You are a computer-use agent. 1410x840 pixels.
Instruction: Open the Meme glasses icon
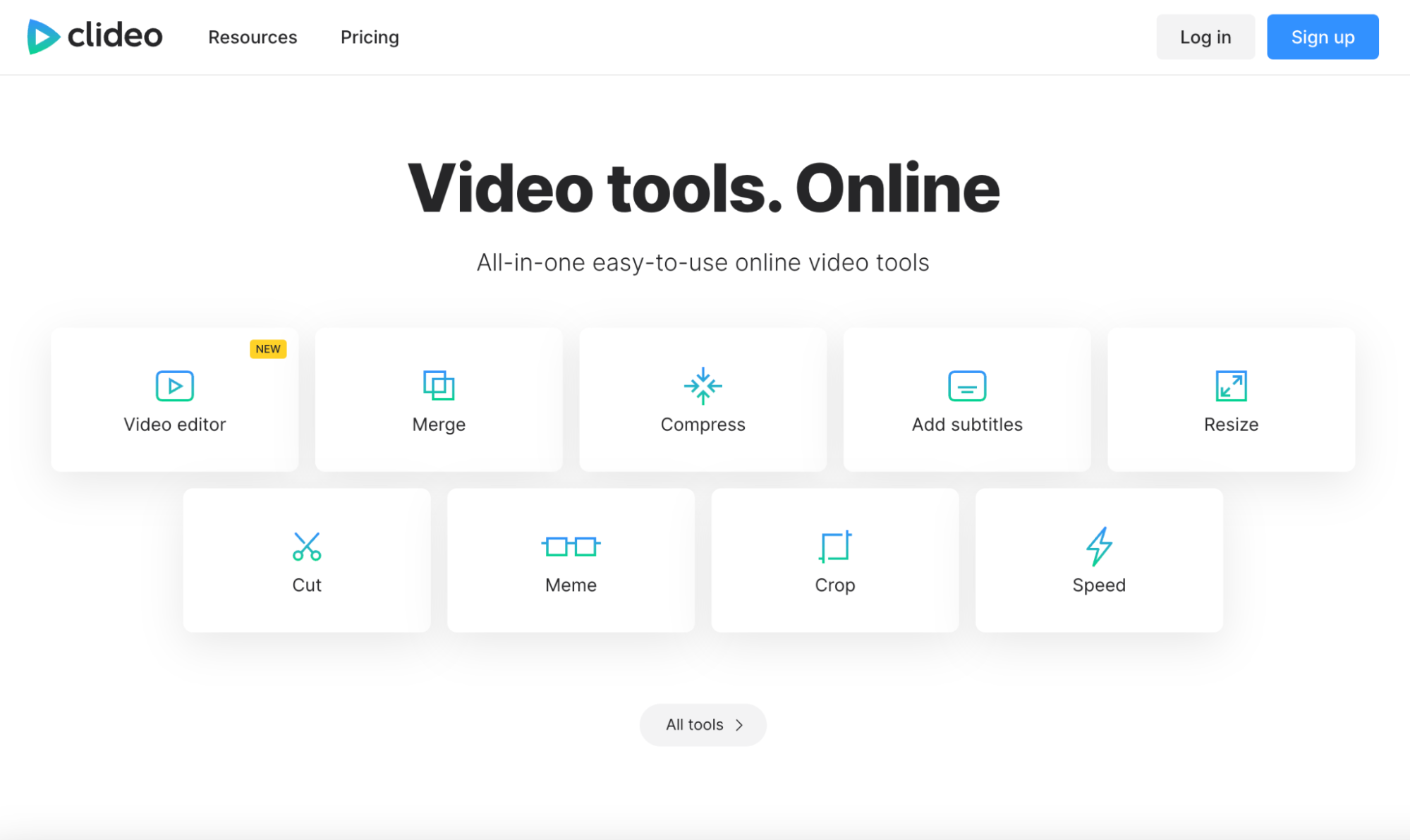pos(571,546)
